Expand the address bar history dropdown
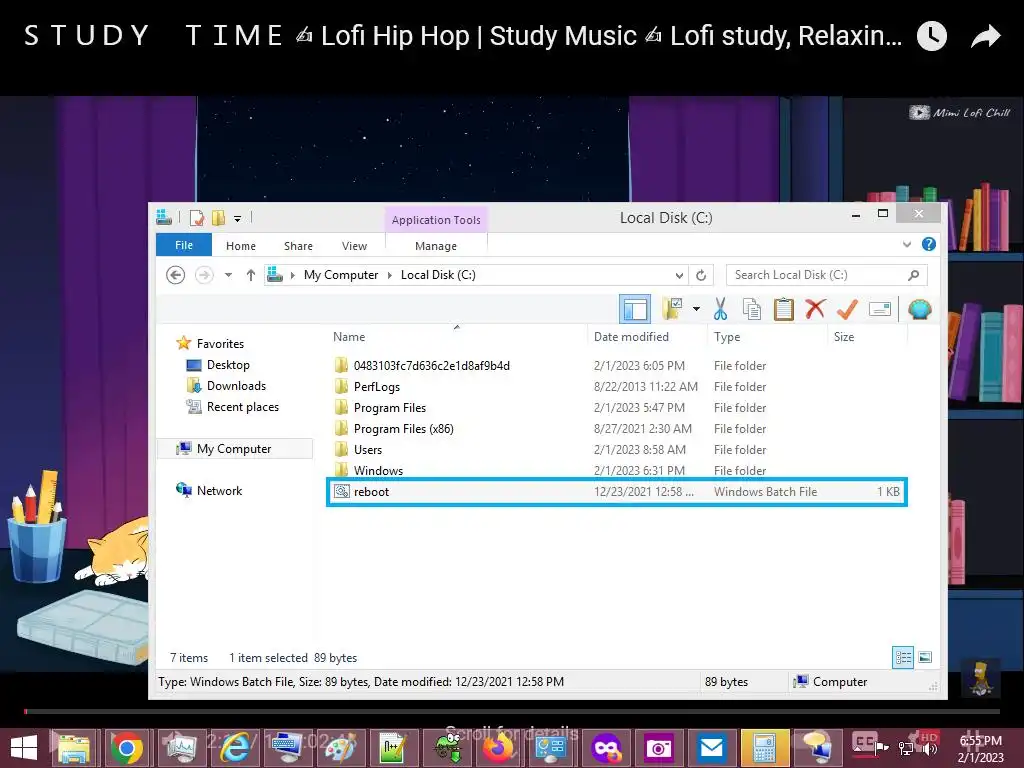The width and height of the screenshot is (1024, 768). 679,275
